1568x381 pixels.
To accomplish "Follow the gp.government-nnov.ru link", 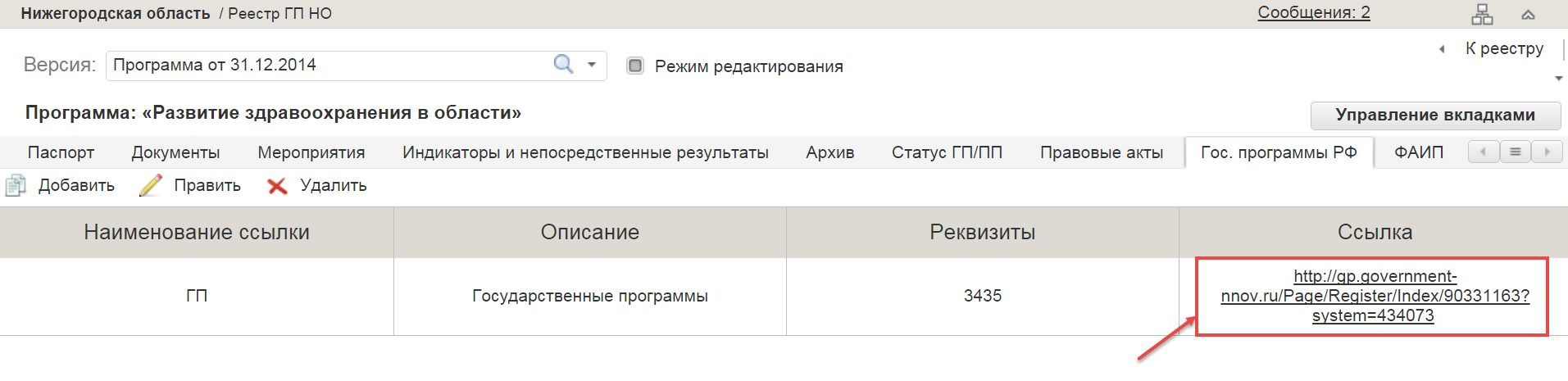I will (x=1375, y=296).
